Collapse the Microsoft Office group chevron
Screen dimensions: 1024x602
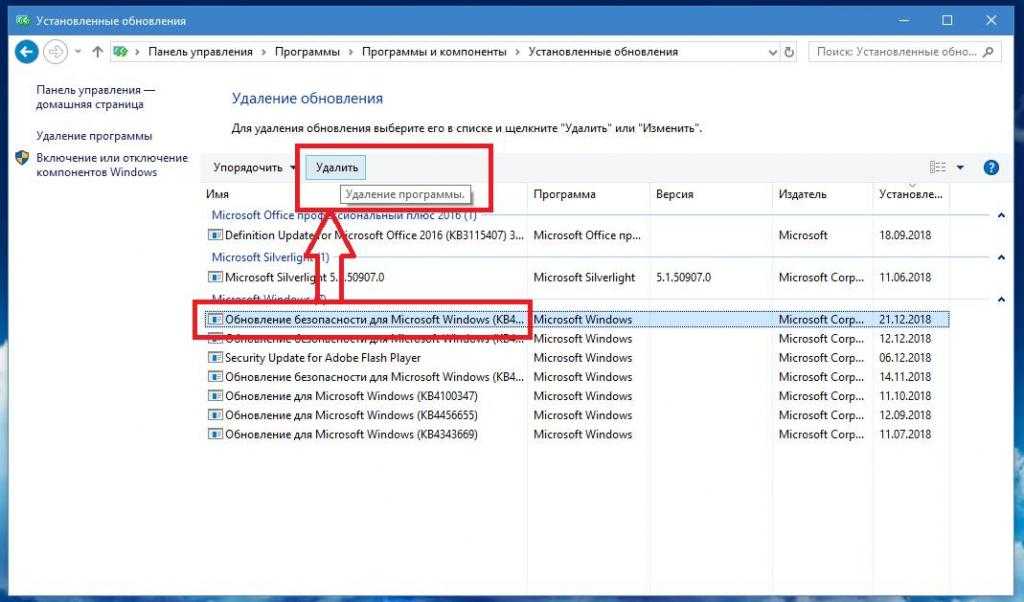pos(1001,215)
